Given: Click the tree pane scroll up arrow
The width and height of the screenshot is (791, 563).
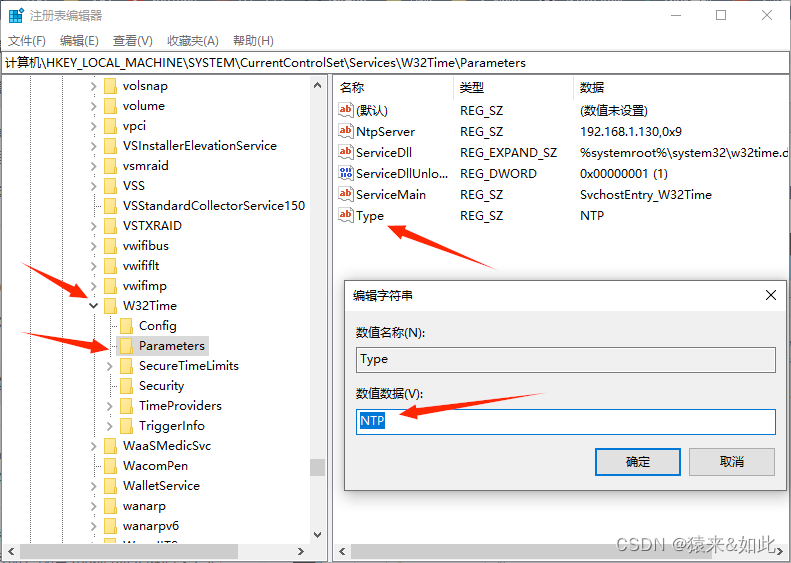Looking at the screenshot, I should pyautogui.click(x=317, y=86).
